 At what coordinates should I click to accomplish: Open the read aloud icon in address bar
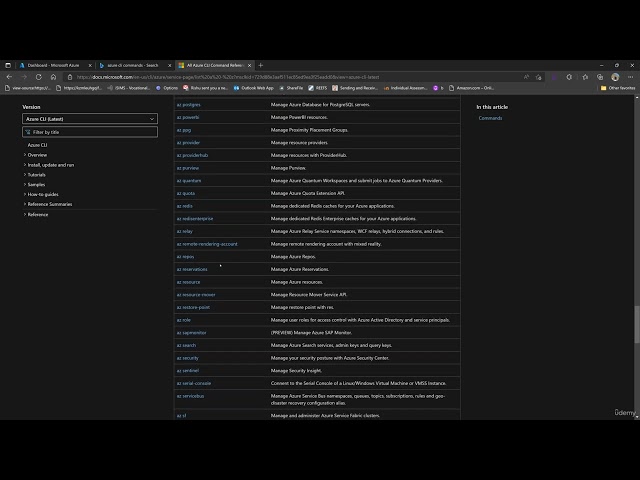526,77
